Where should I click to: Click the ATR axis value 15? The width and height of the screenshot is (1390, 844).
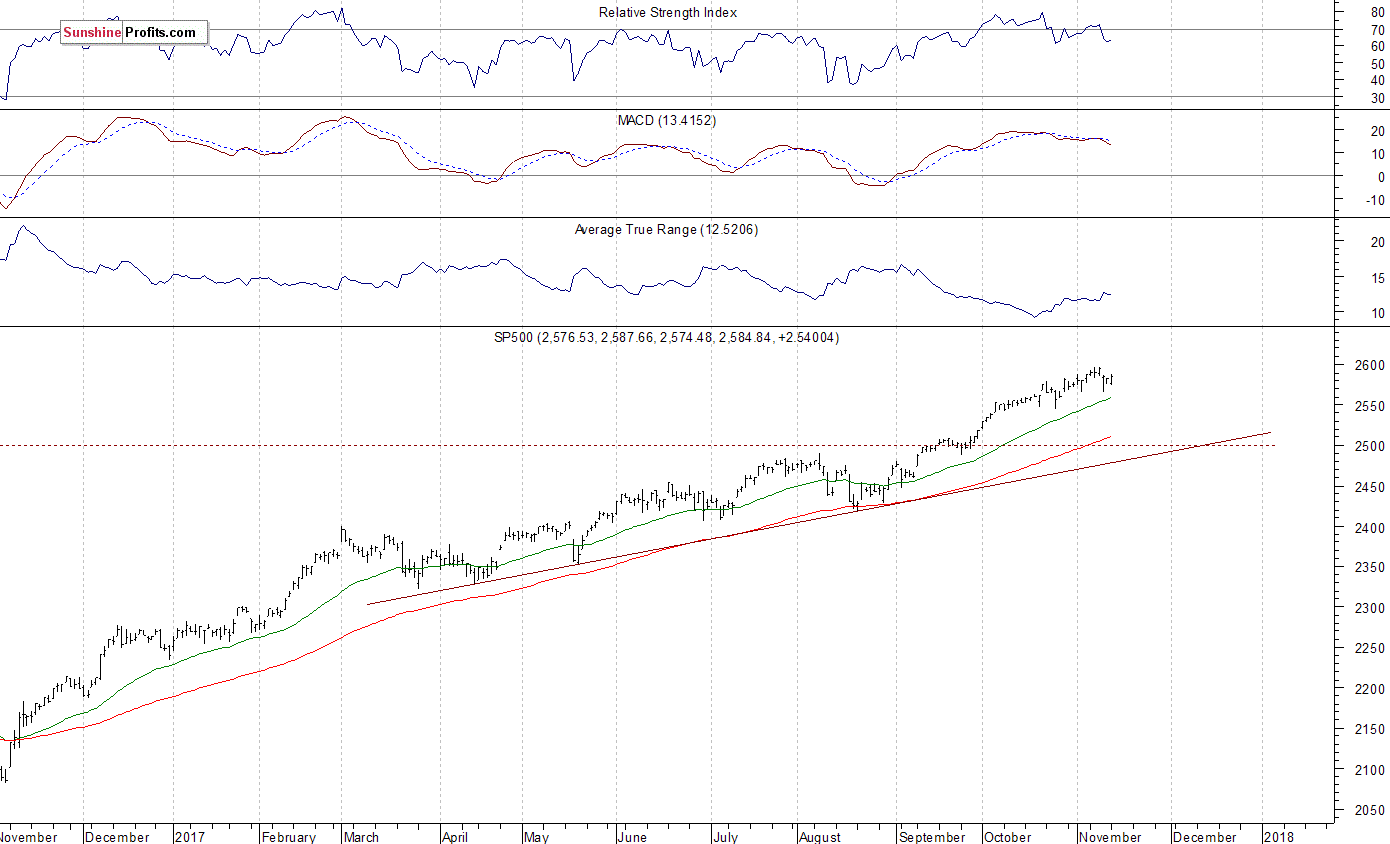tap(1378, 278)
